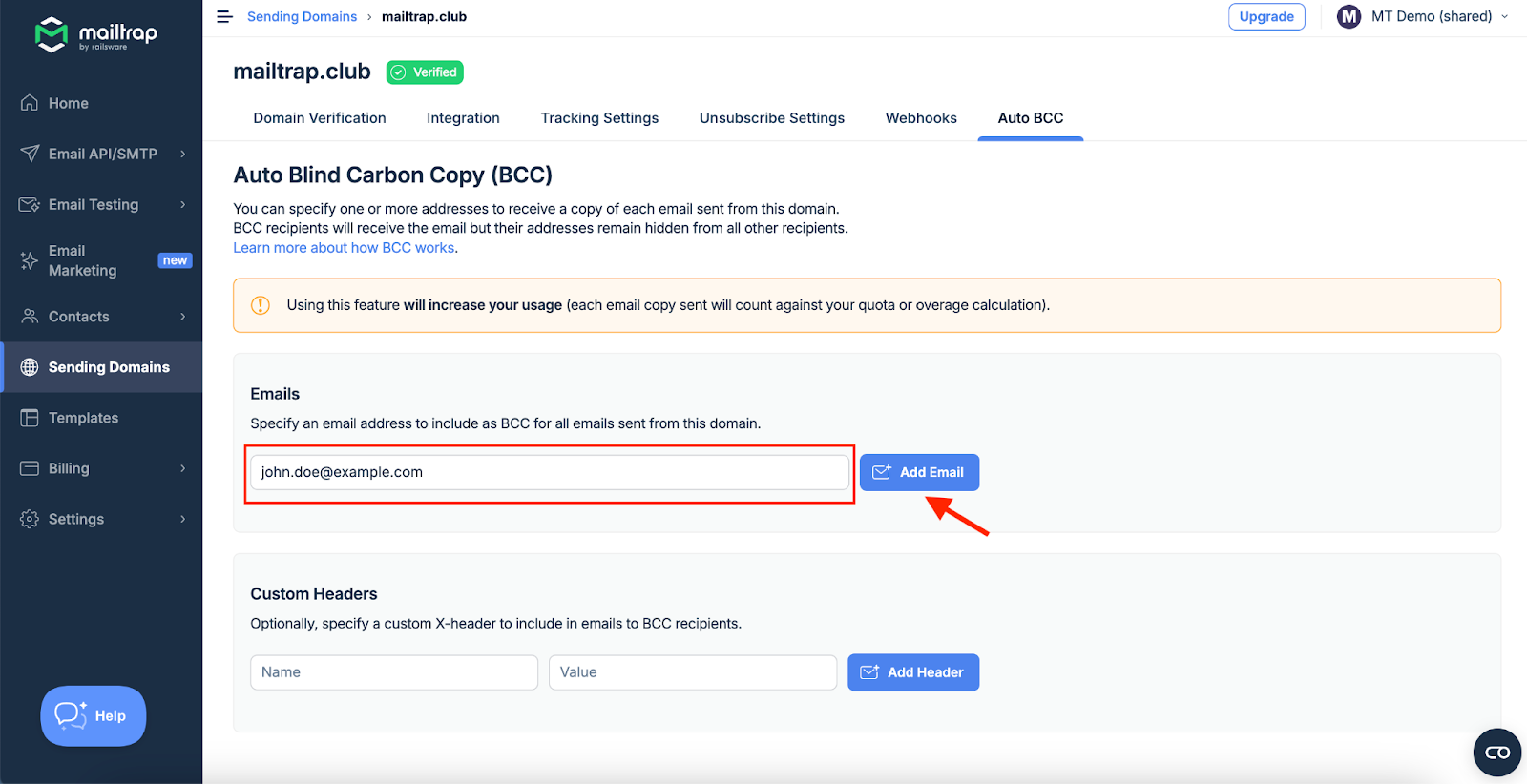Select the Auto BCC tab
The height and width of the screenshot is (784, 1527).
click(1031, 118)
